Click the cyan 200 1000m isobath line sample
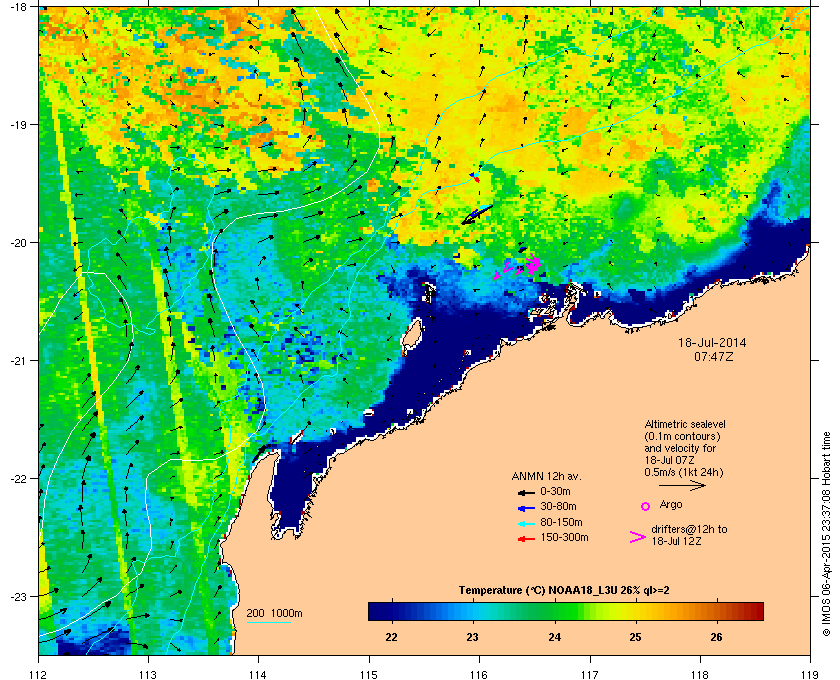Screen dimensions: 840x680 click(269, 622)
